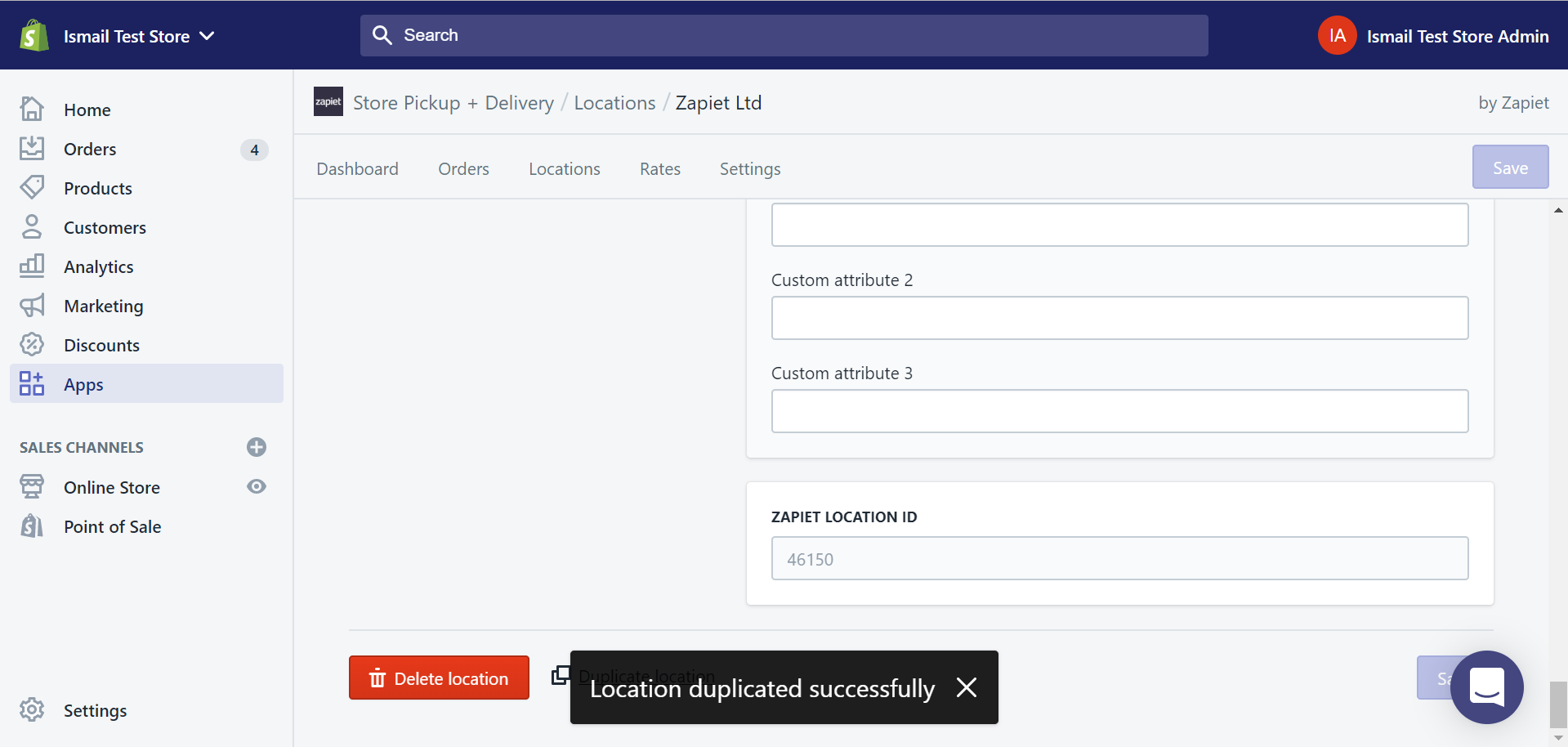Click scrollbar up arrow
Image resolution: width=1568 pixels, height=747 pixels.
1558,210
